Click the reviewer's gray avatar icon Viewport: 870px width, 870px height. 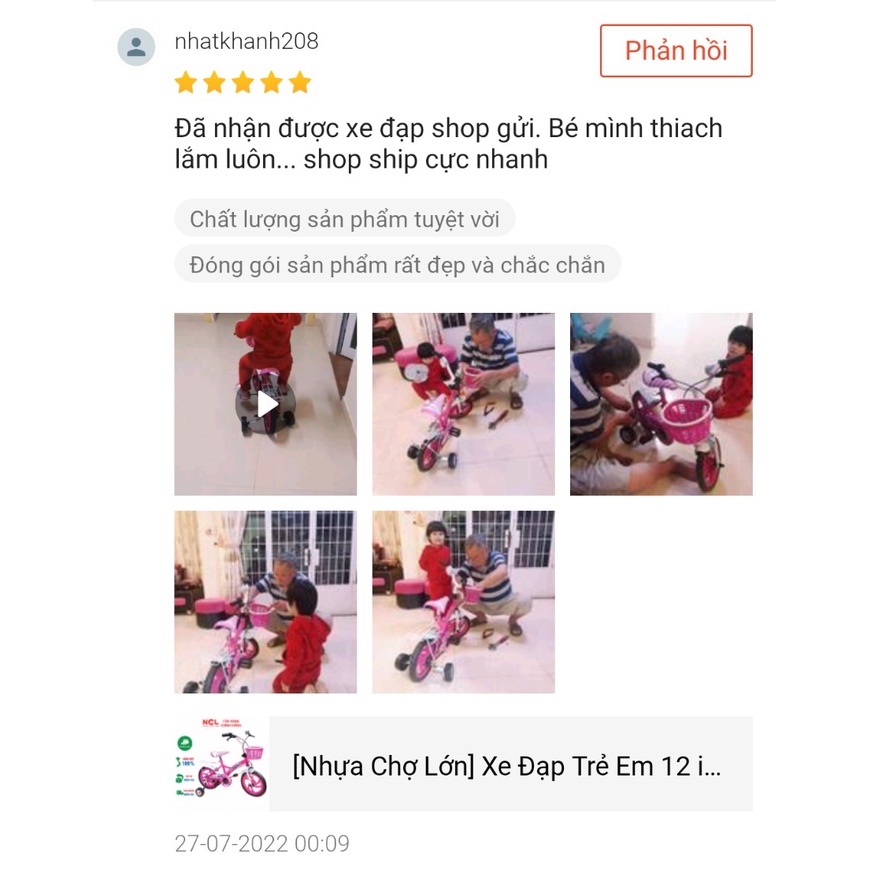136,47
